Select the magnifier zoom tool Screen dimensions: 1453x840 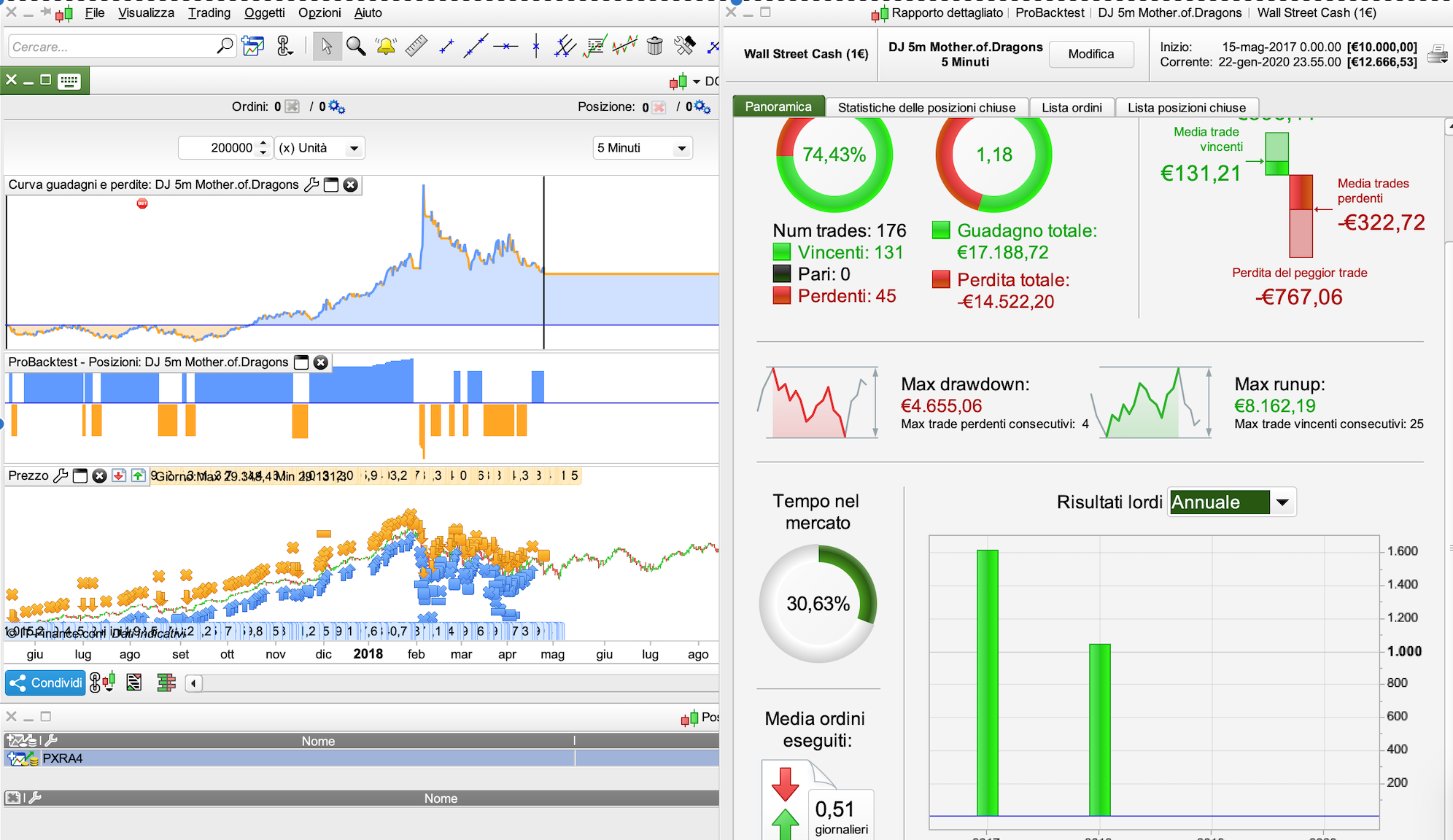click(356, 47)
